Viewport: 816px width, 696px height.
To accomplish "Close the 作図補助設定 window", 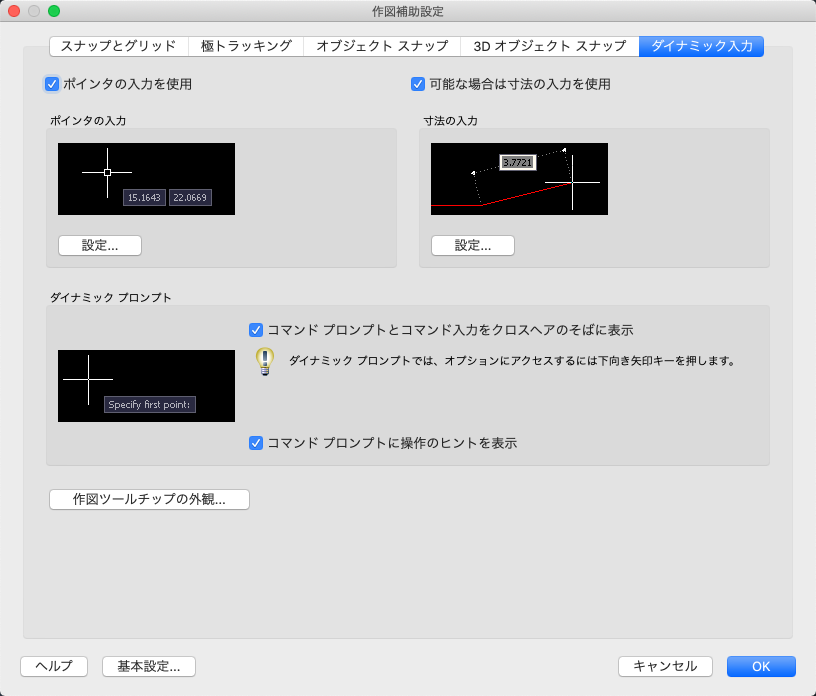I will pyautogui.click(x=14, y=11).
